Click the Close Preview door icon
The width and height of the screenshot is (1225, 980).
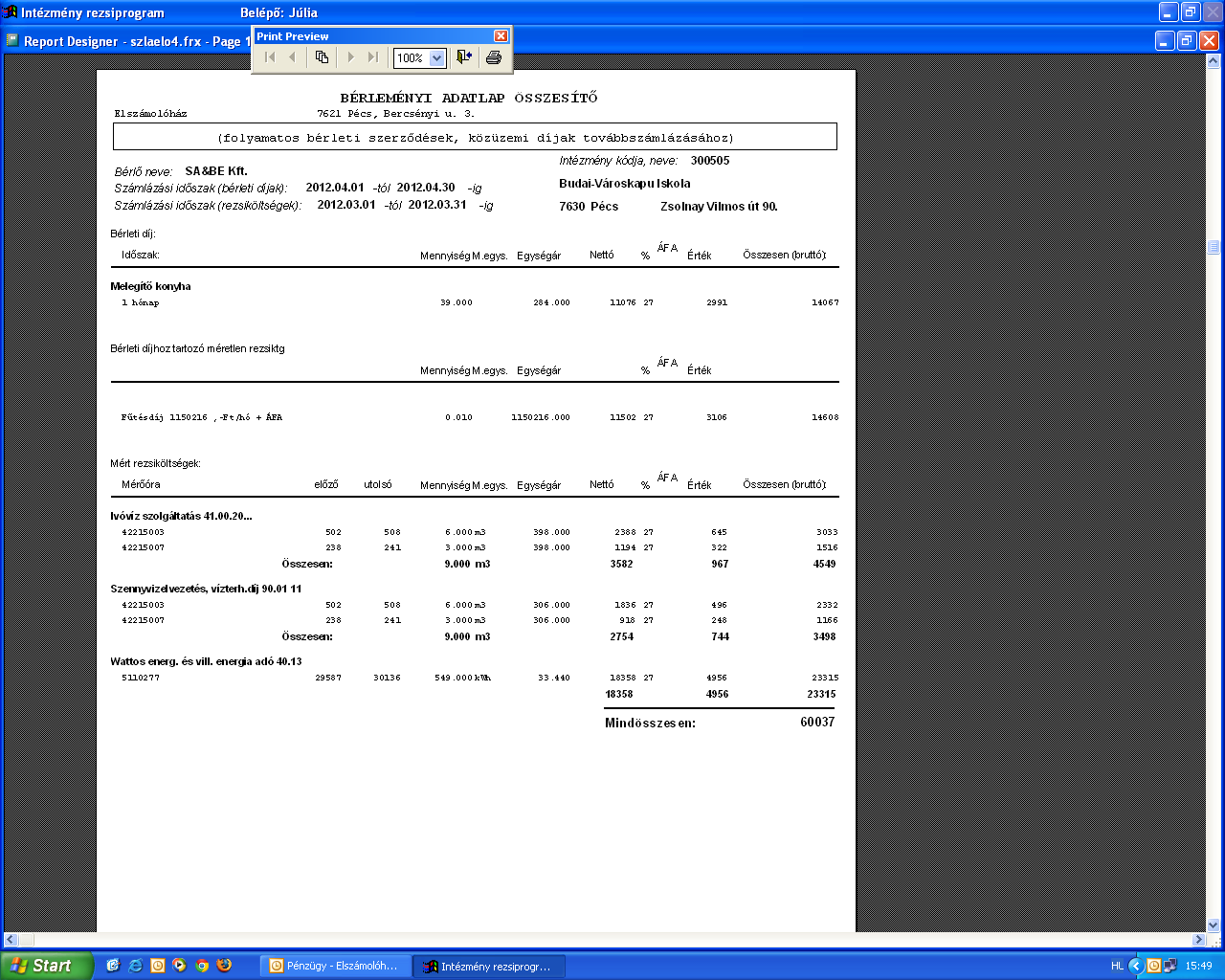464,57
